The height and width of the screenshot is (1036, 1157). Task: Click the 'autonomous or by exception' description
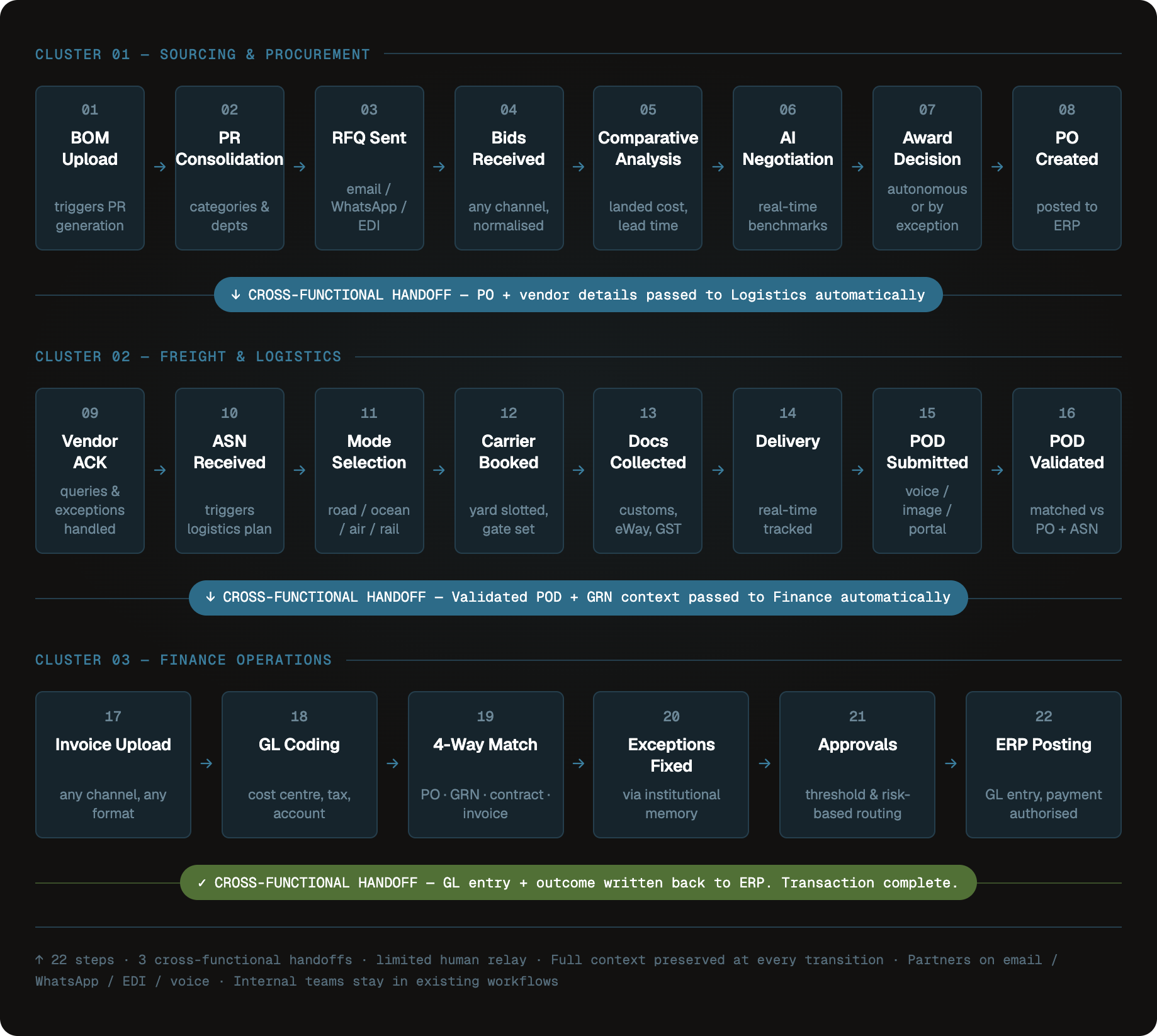(927, 207)
